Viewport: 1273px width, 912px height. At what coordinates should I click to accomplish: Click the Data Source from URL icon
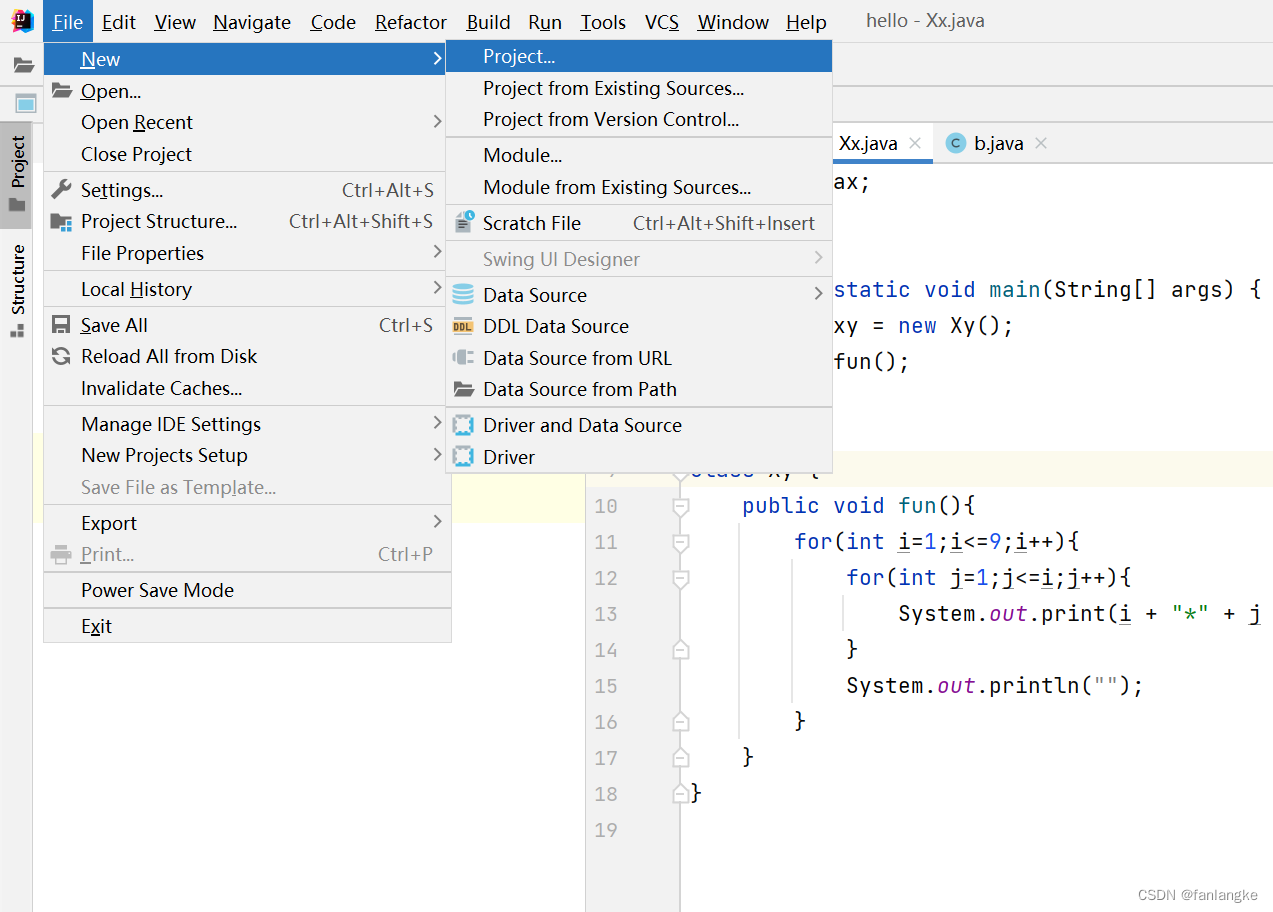click(x=463, y=358)
